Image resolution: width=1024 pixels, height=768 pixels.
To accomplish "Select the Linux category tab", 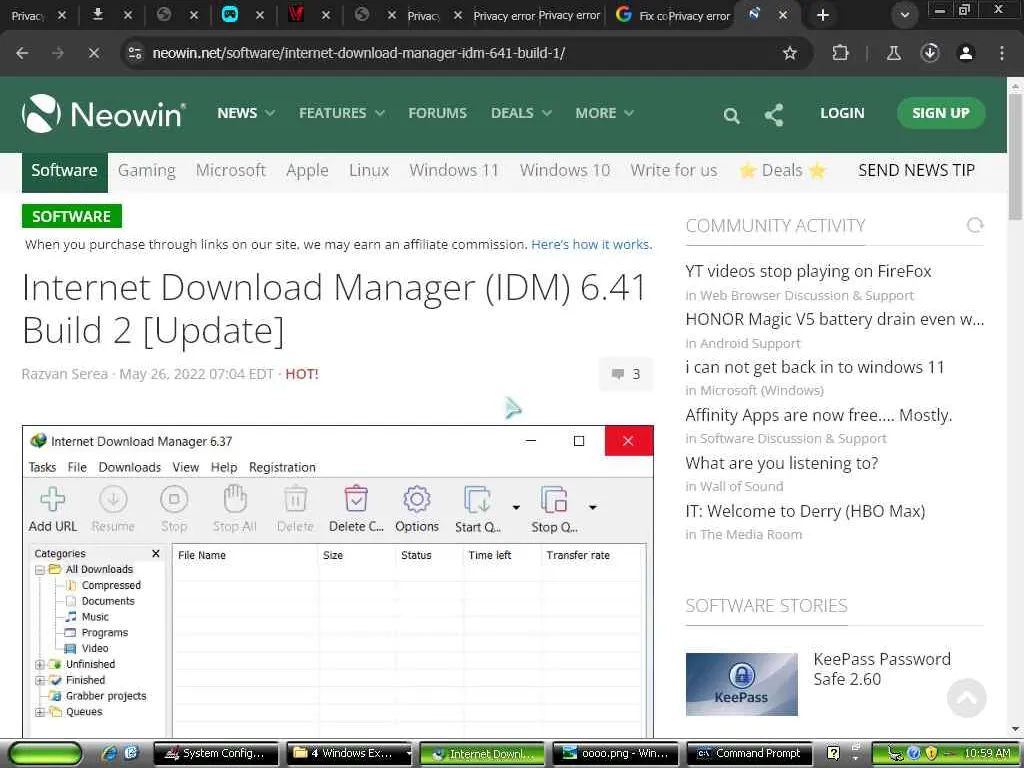I will pyautogui.click(x=369, y=170).
